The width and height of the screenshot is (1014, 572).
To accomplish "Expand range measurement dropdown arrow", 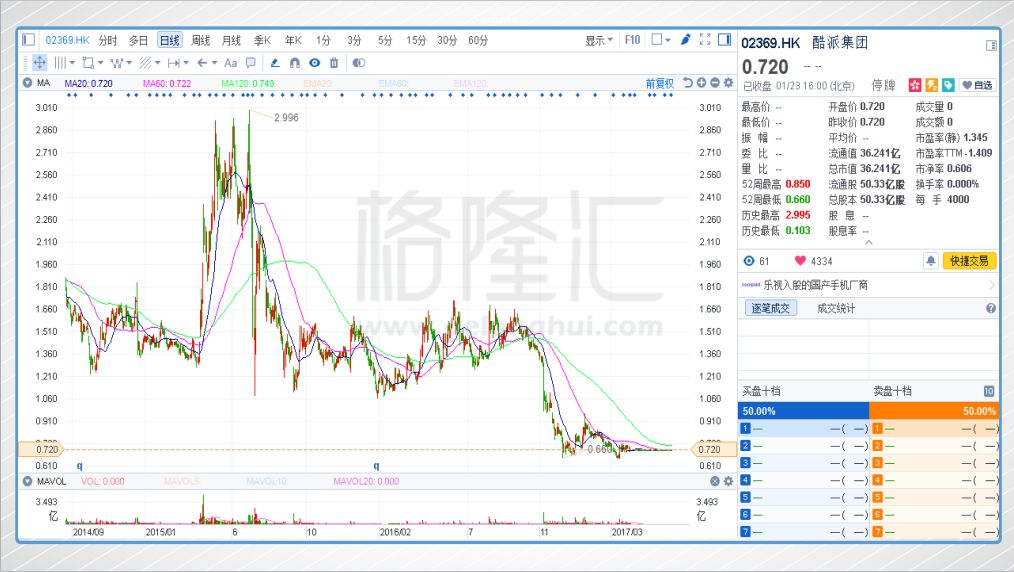I will (186, 63).
